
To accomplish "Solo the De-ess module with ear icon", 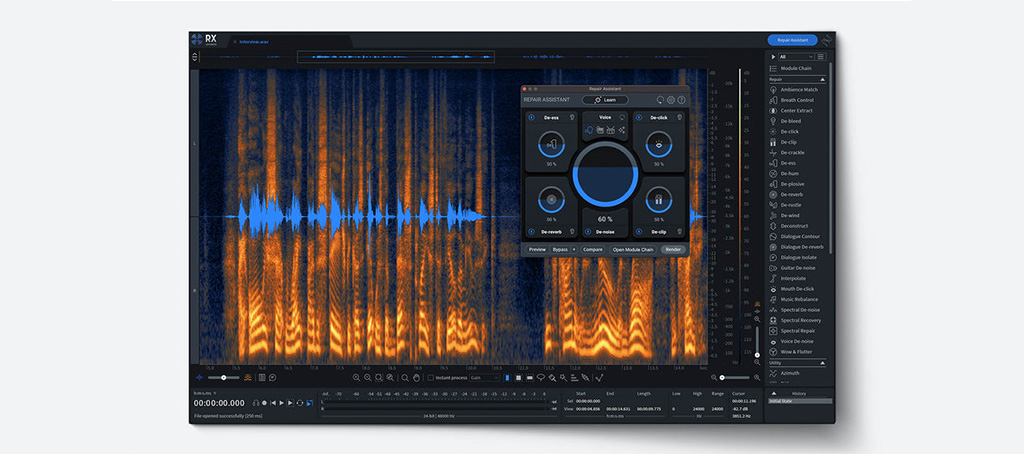I will (571, 118).
